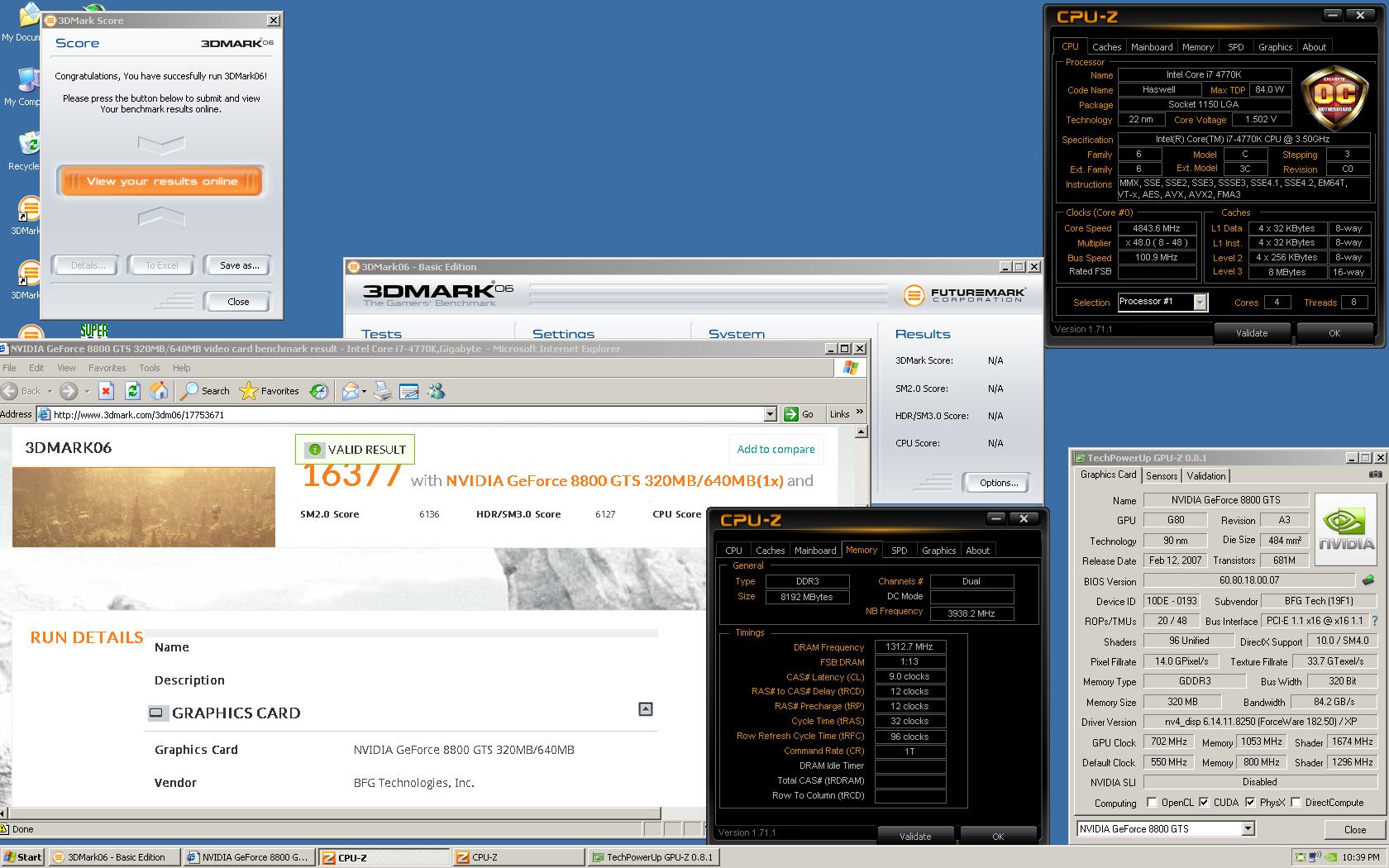Click the Valid Result info icon
The image size is (1389, 868).
click(x=314, y=450)
